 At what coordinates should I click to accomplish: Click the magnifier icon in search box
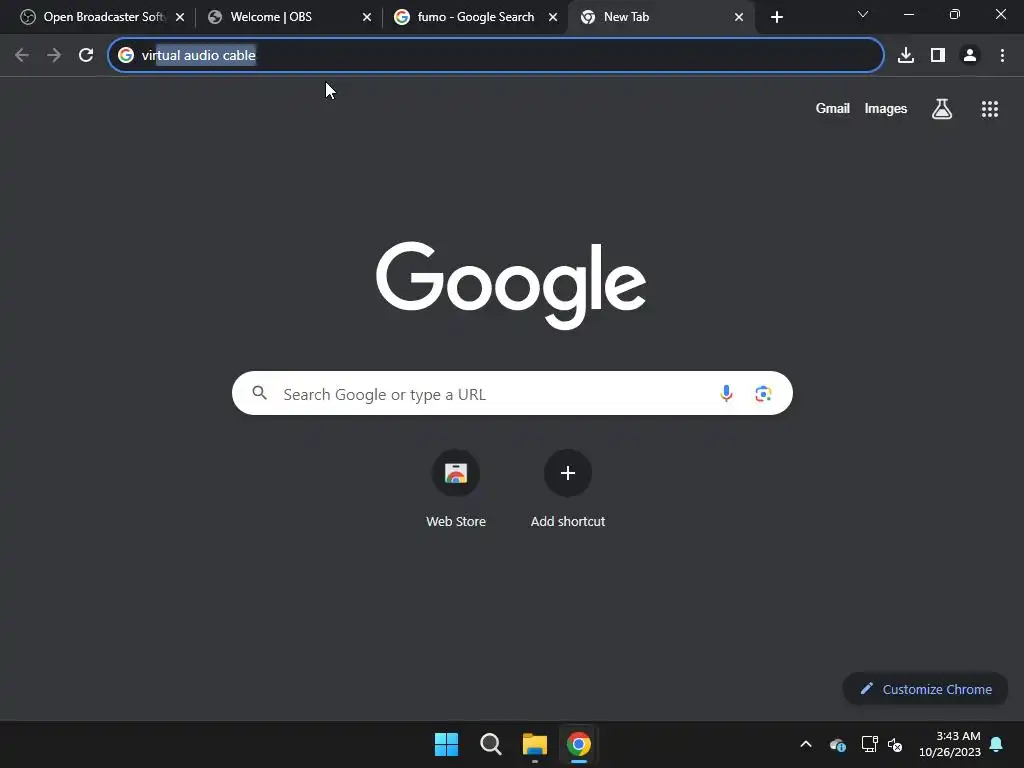[259, 392]
